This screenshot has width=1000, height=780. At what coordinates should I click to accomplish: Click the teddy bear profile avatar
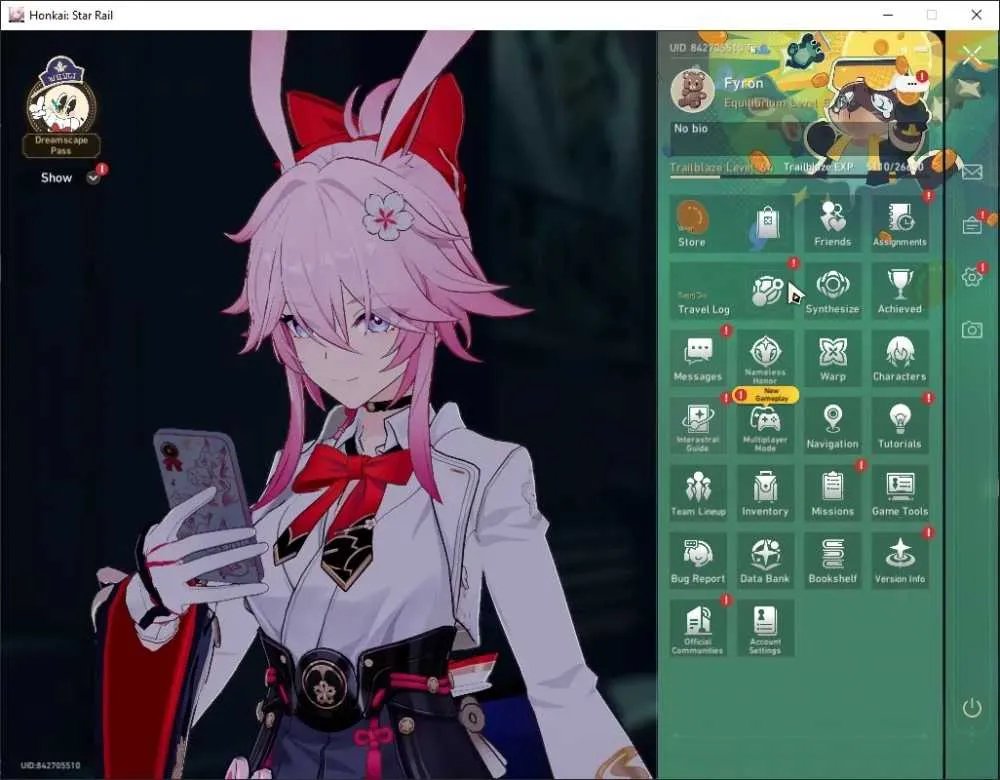[x=692, y=91]
